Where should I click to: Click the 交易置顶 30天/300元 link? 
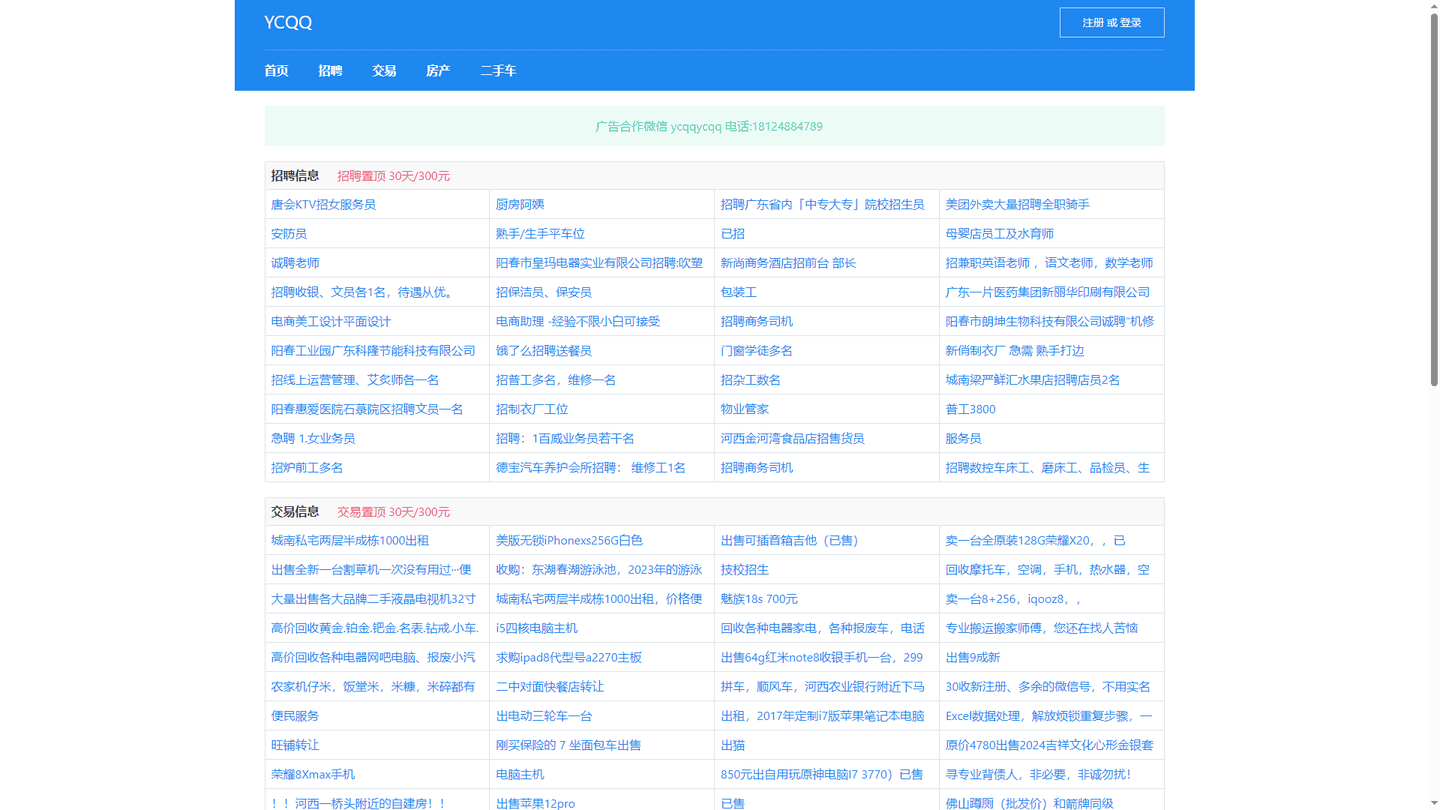coord(393,512)
